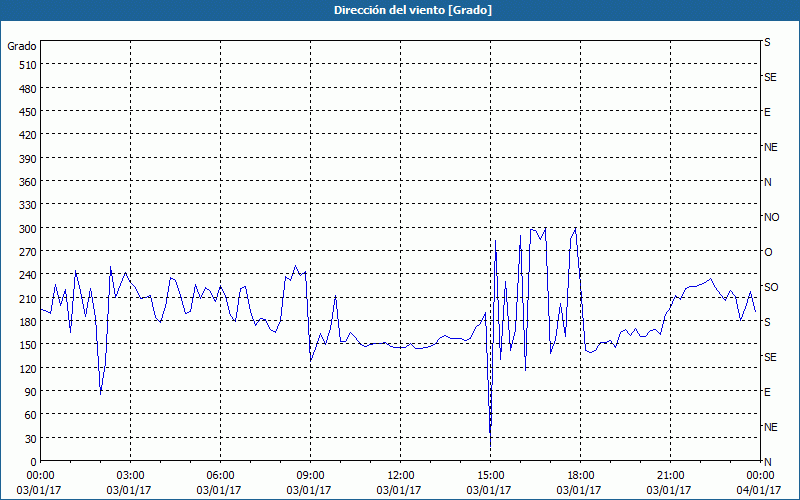Click the 21:00 time label on x-axis
Image resolution: width=800 pixels, height=500 pixels.
(x=670, y=476)
